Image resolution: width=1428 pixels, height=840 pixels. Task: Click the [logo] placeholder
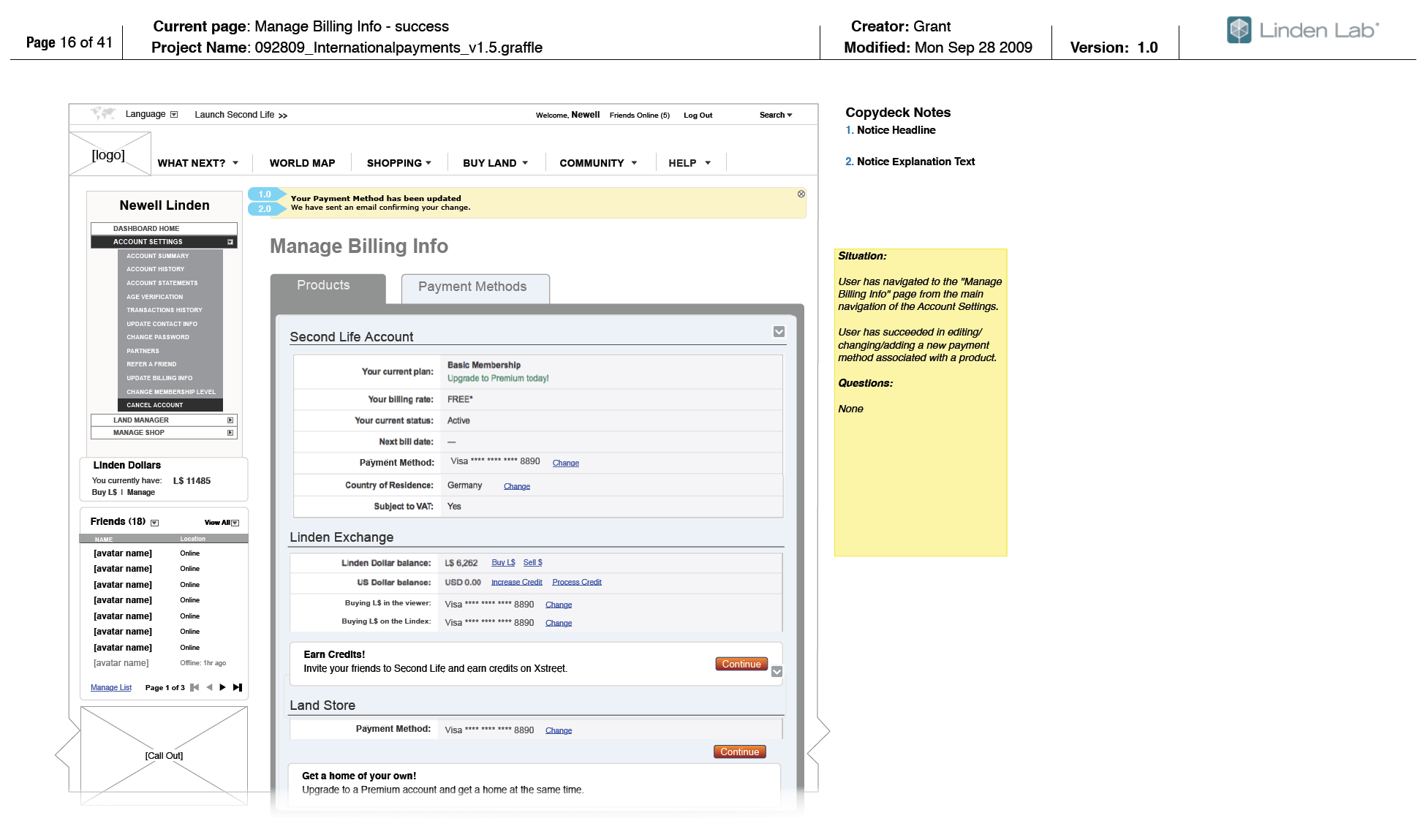point(110,154)
